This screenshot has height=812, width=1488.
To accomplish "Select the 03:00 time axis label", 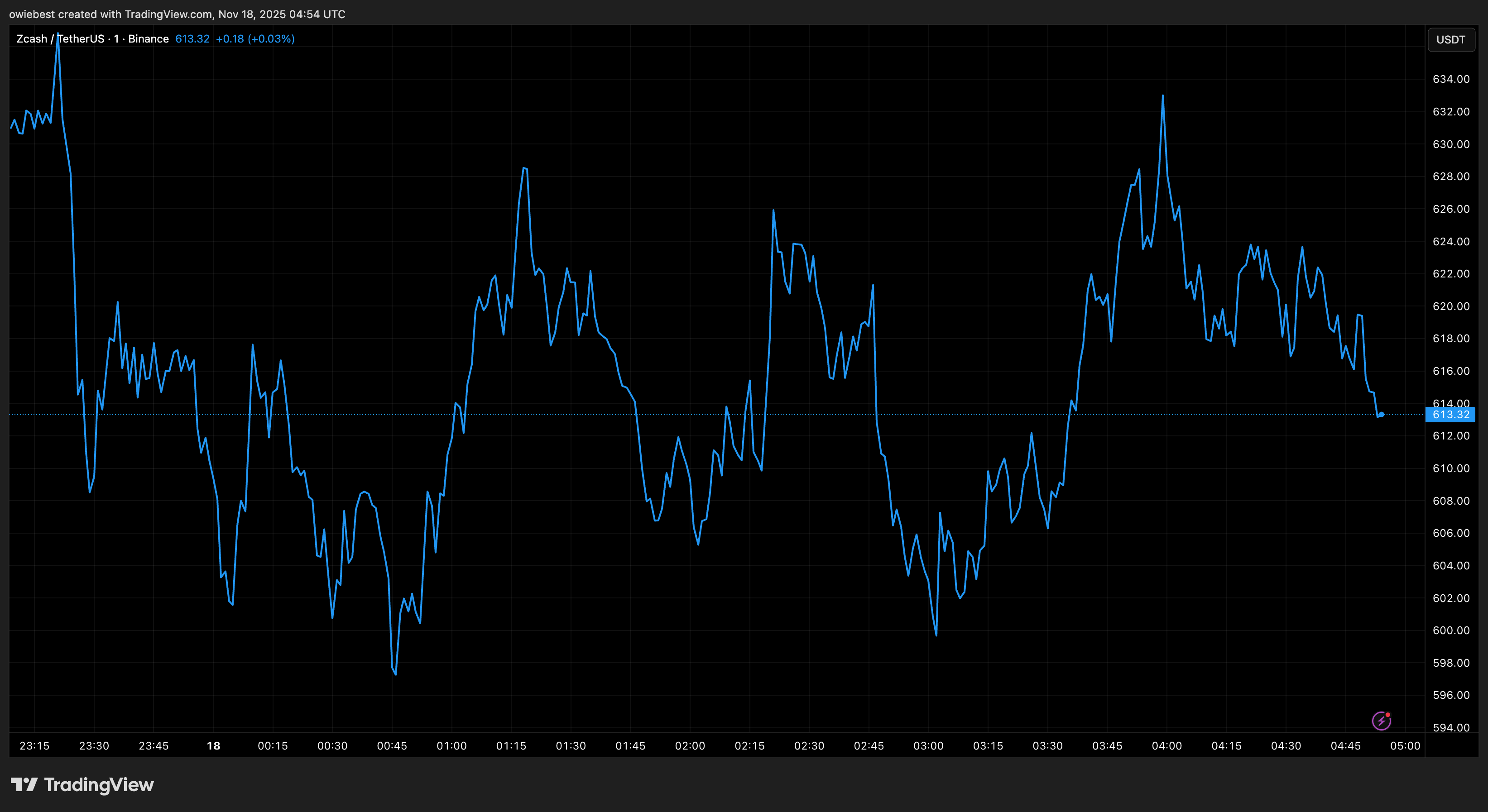I will [x=928, y=745].
